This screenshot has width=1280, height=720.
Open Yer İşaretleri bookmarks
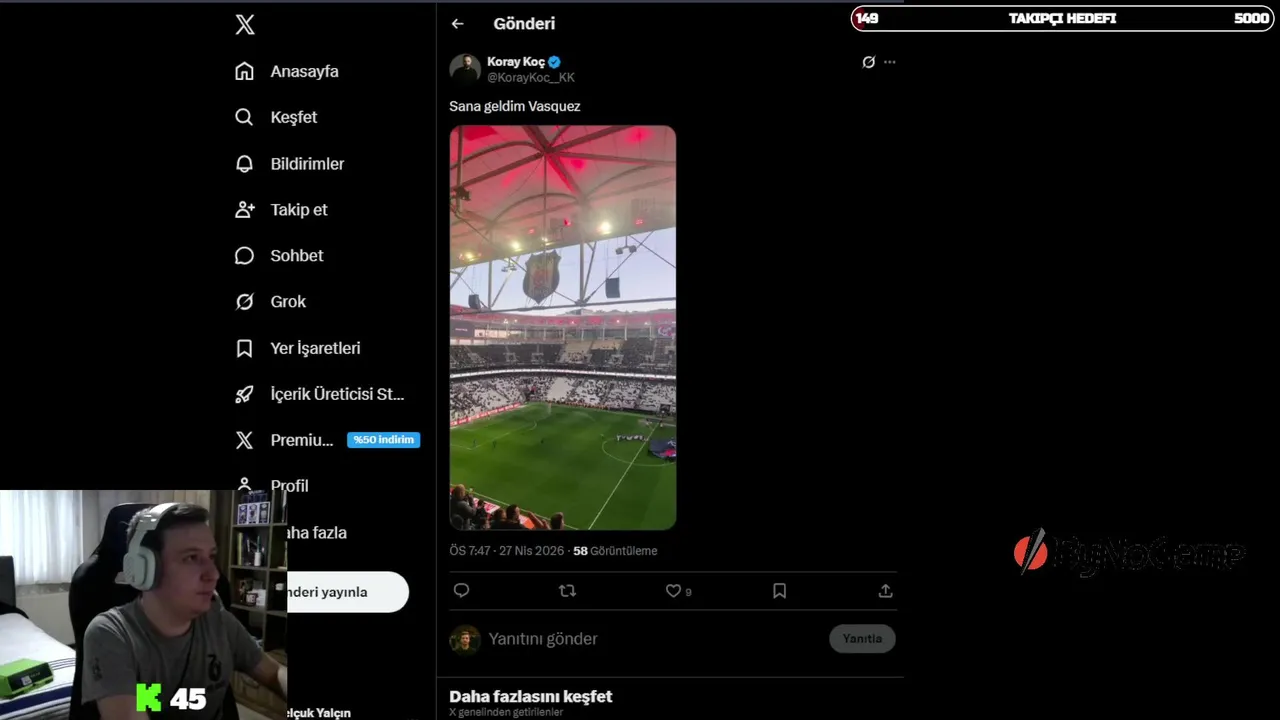pyautogui.click(x=298, y=348)
